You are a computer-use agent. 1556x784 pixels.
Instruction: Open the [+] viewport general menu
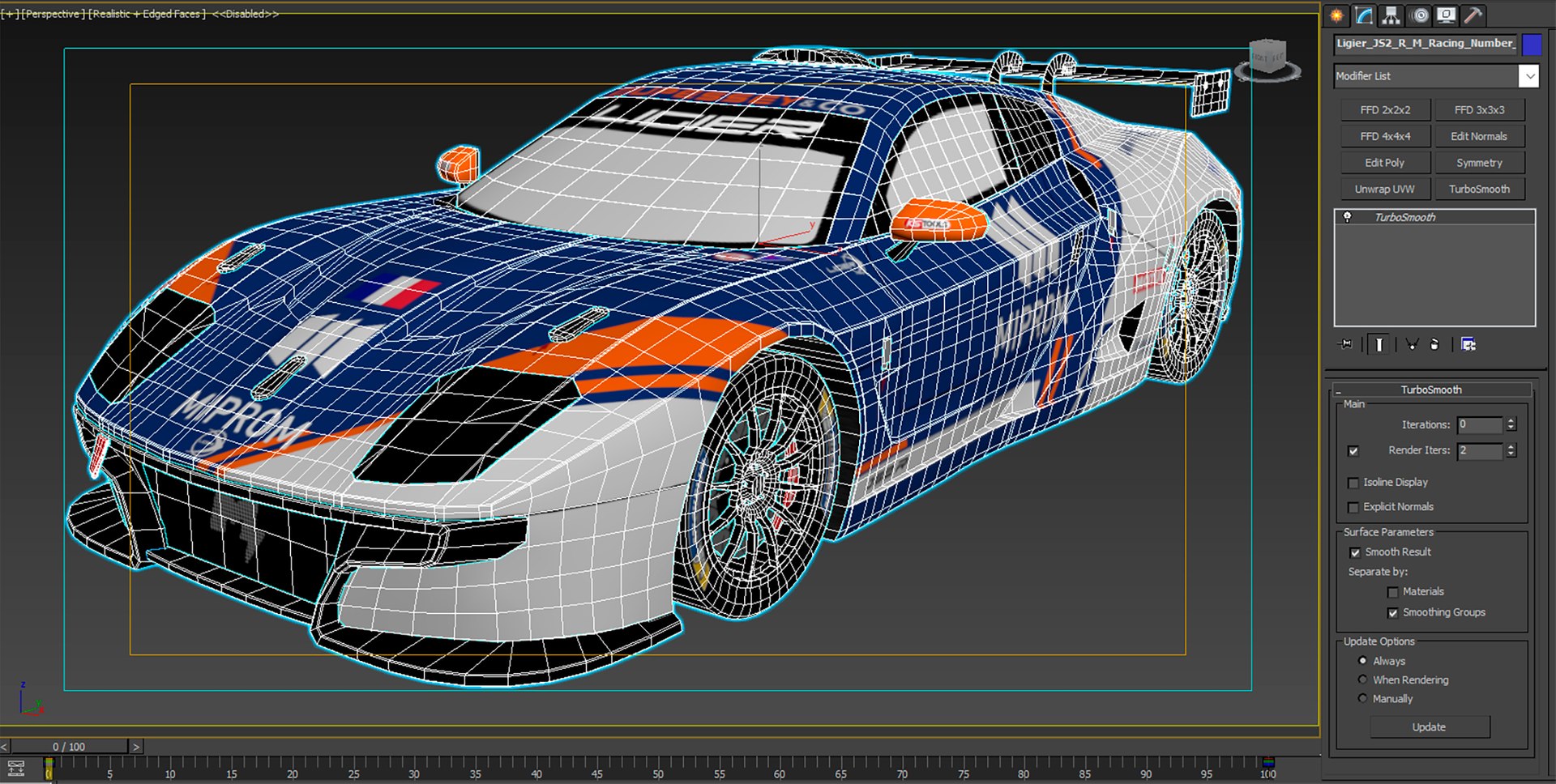click(10, 14)
